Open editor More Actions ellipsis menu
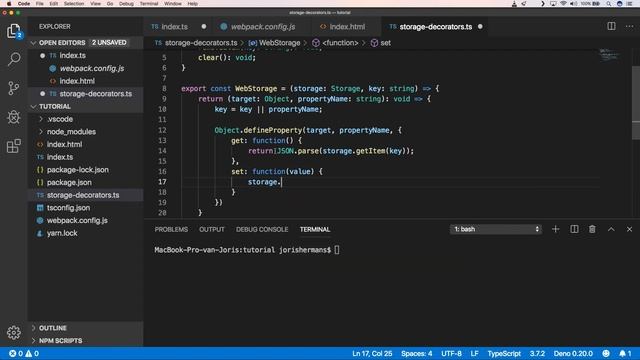Image resolution: width=640 pixels, height=360 pixels. (629, 26)
